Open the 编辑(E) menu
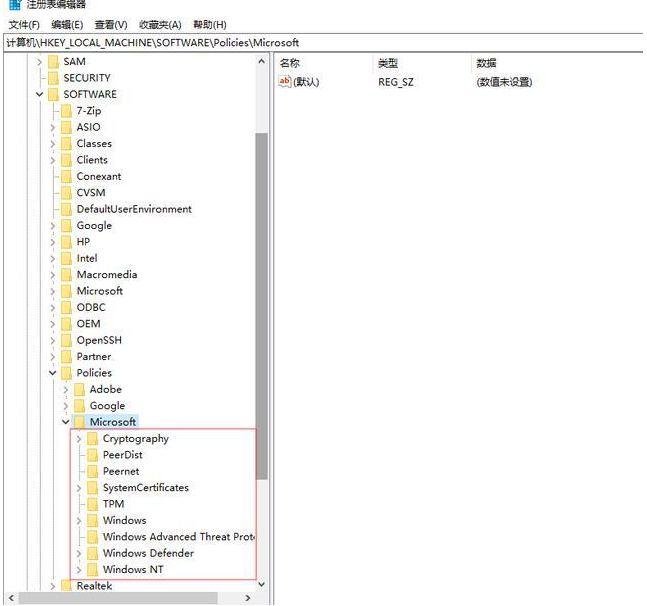647x606 pixels. pyautogui.click(x=67, y=25)
